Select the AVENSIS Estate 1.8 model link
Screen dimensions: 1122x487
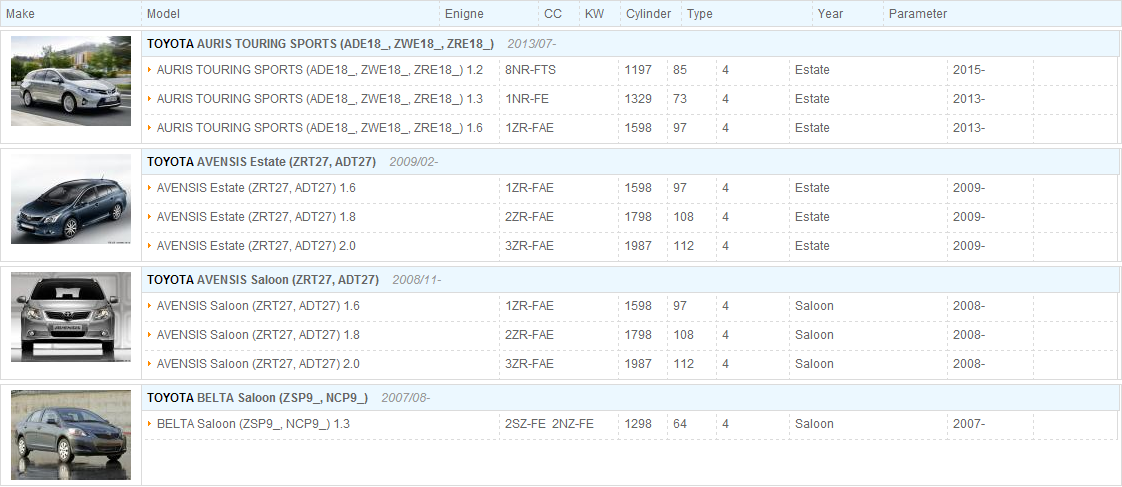(255, 217)
